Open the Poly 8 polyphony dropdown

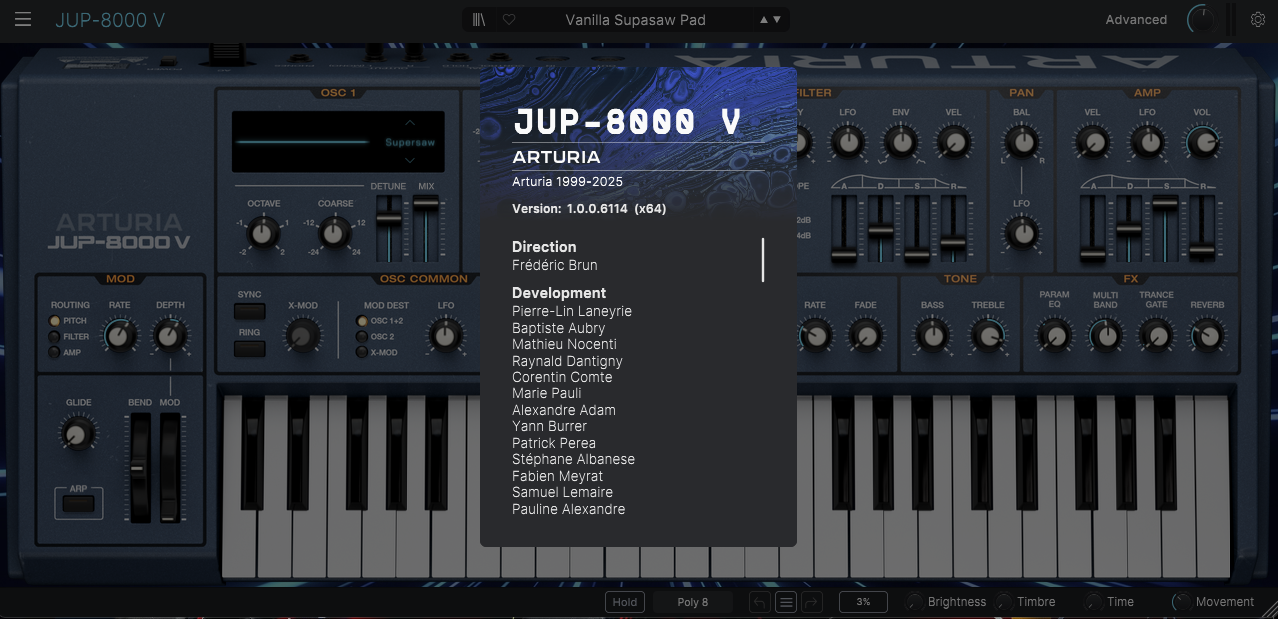pos(693,602)
